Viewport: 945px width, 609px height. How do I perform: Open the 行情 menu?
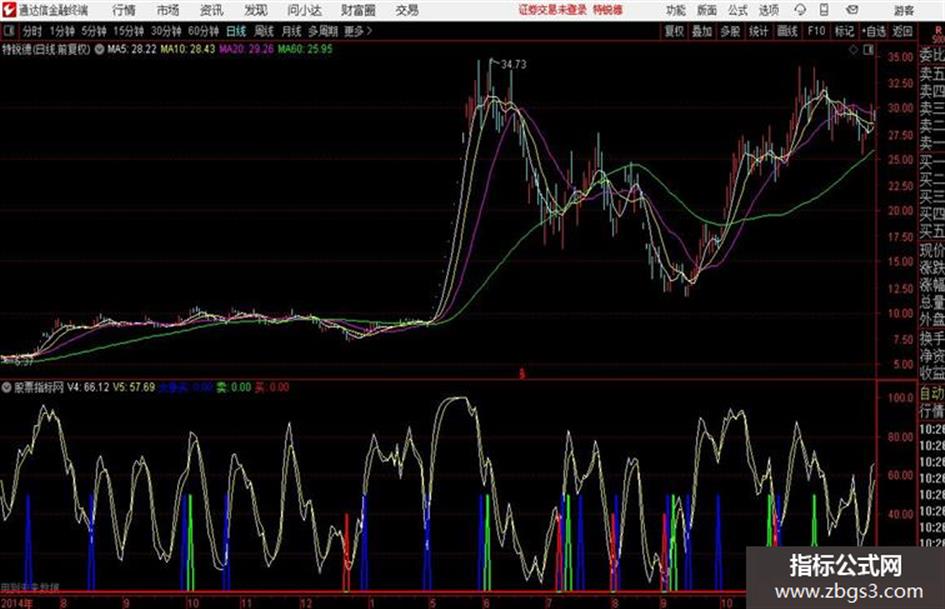(x=124, y=10)
